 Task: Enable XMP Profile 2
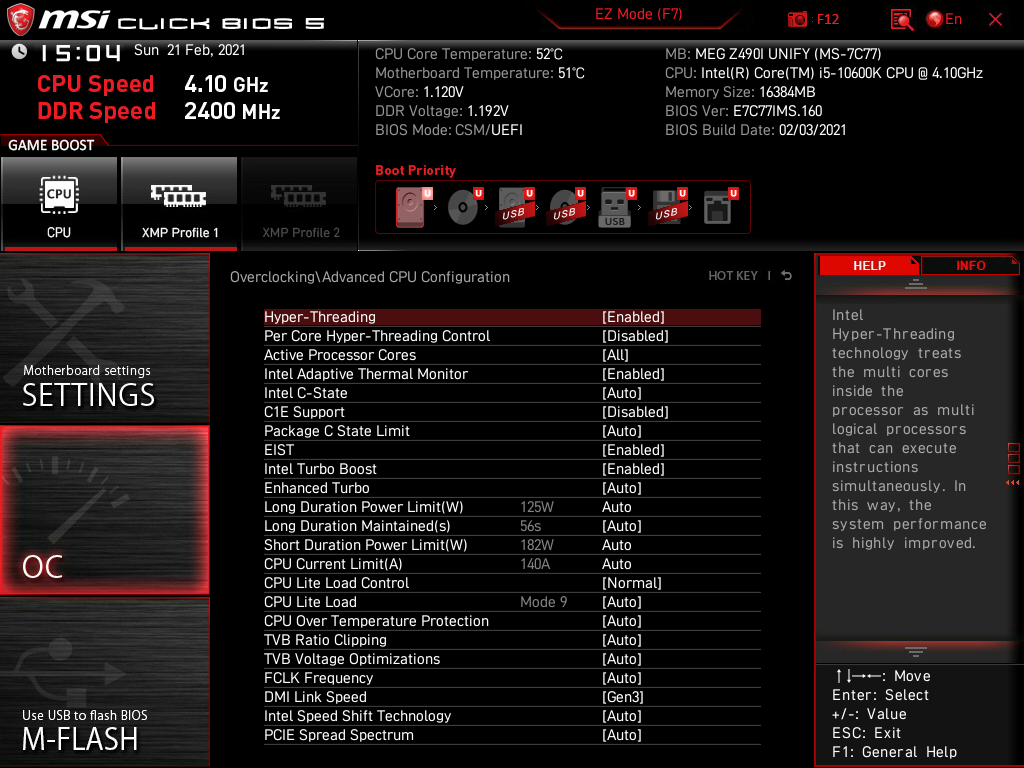[x=300, y=204]
